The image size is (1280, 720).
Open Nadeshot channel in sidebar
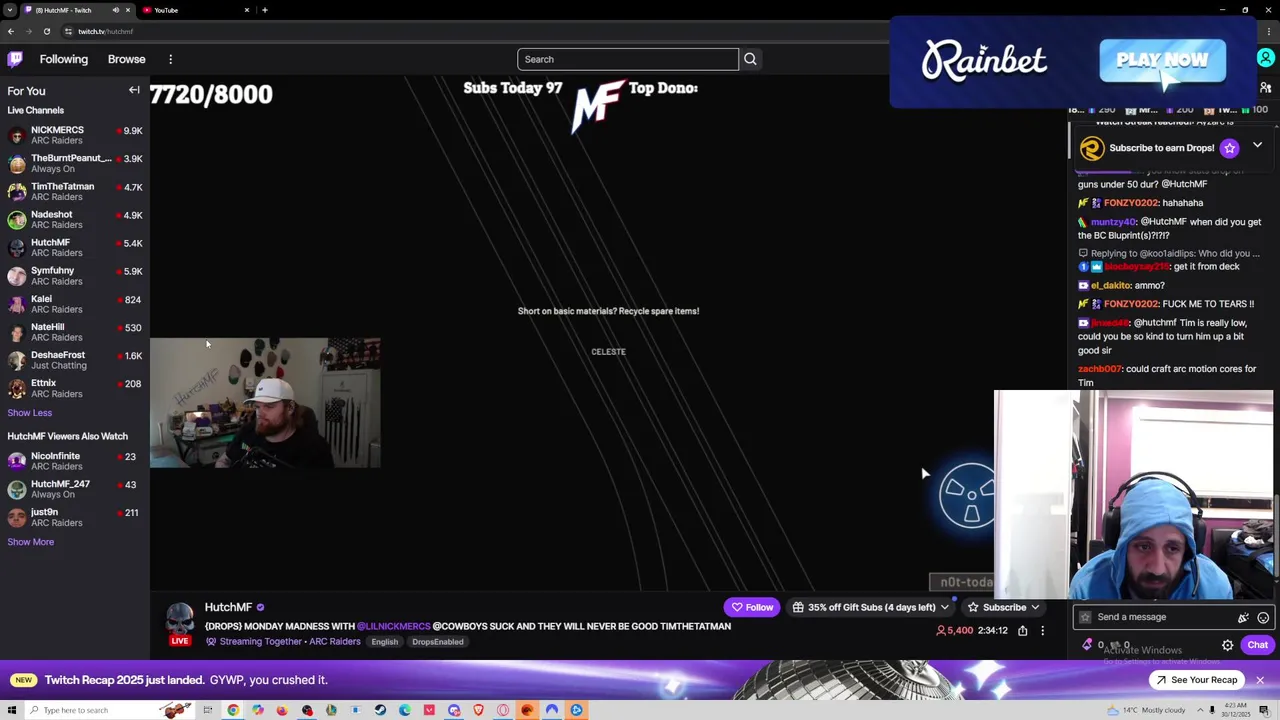point(75,219)
